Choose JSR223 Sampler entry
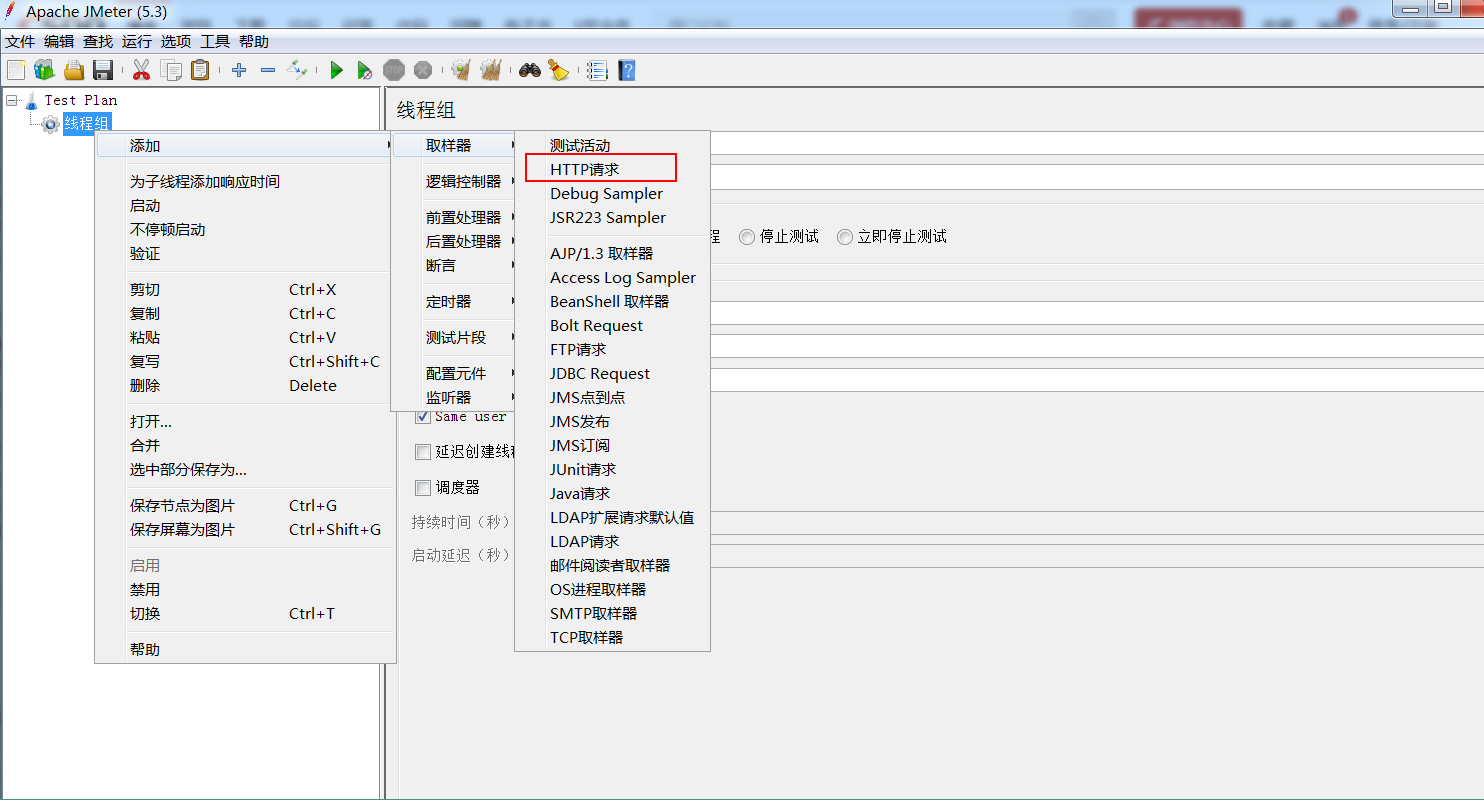Screen dimensions: 1484x801 pyautogui.click(x=612, y=218)
